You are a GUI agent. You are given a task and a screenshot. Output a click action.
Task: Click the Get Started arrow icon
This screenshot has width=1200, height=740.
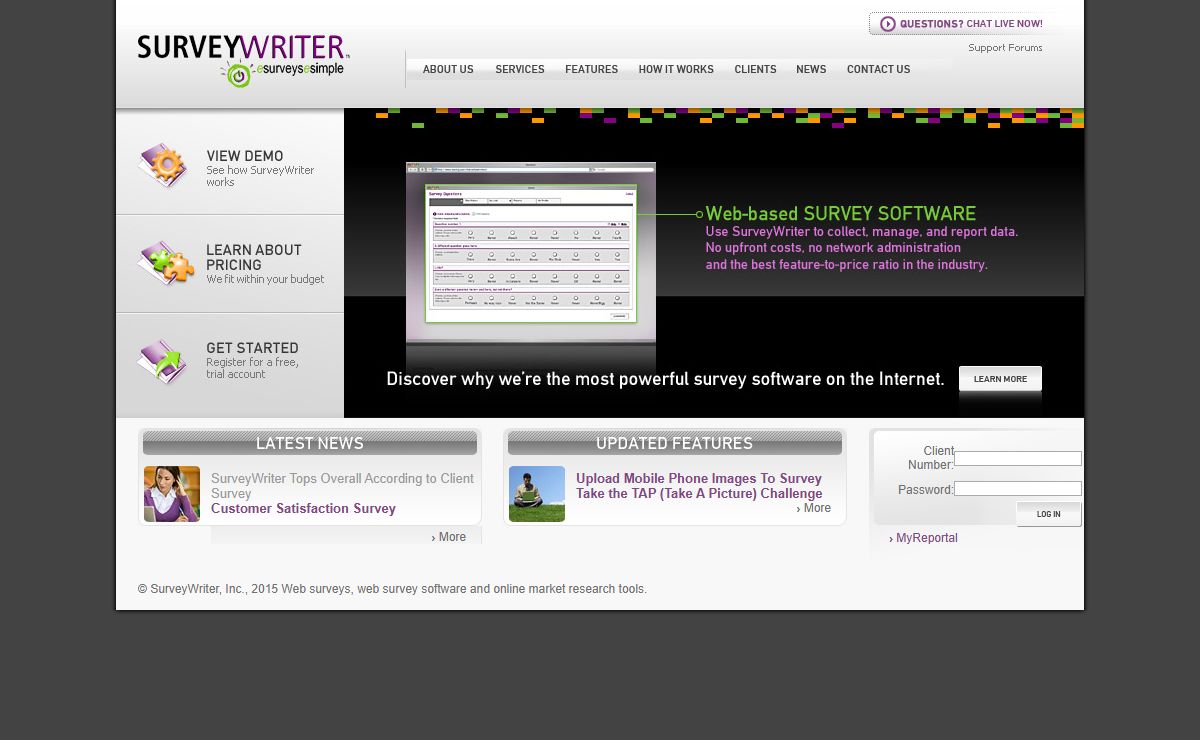[x=163, y=362]
